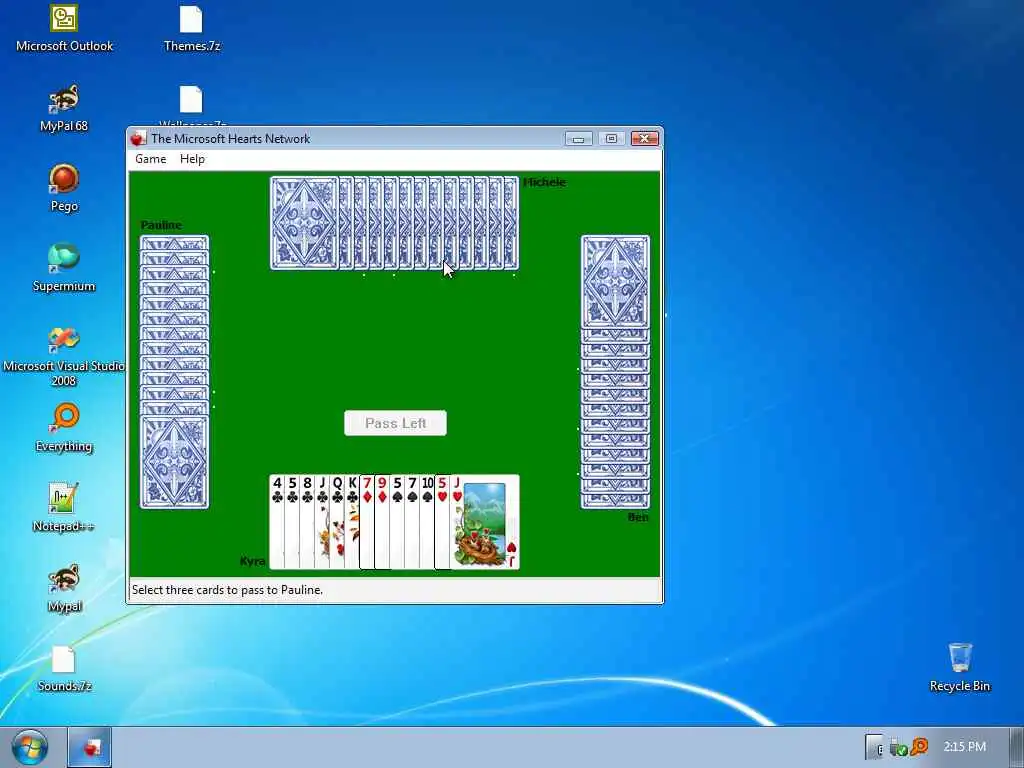This screenshot has height=768, width=1024.
Task: Close the Microsoft Hearts Network window
Action: (644, 138)
